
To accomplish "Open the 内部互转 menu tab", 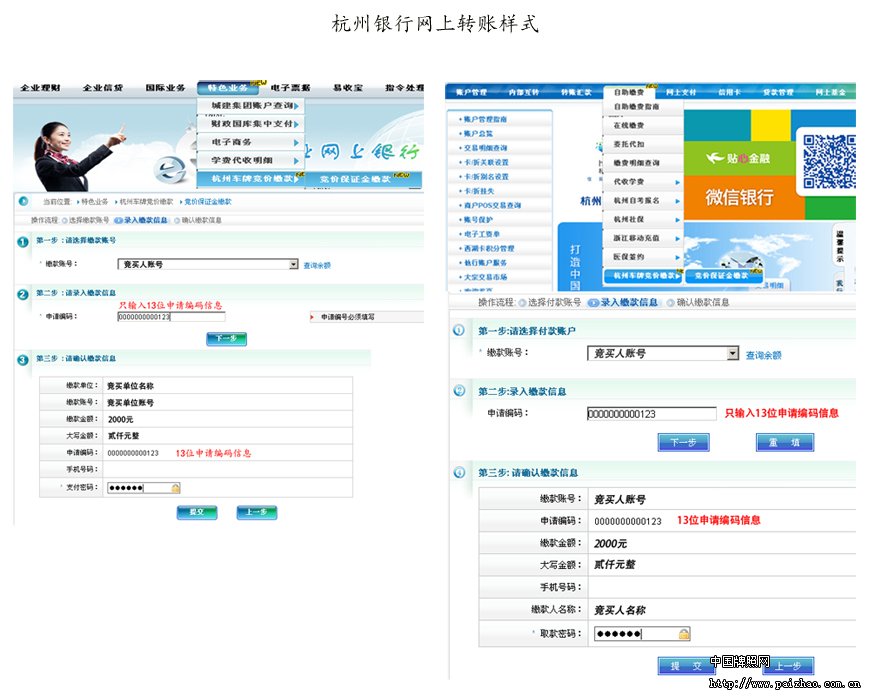I will [x=524, y=92].
